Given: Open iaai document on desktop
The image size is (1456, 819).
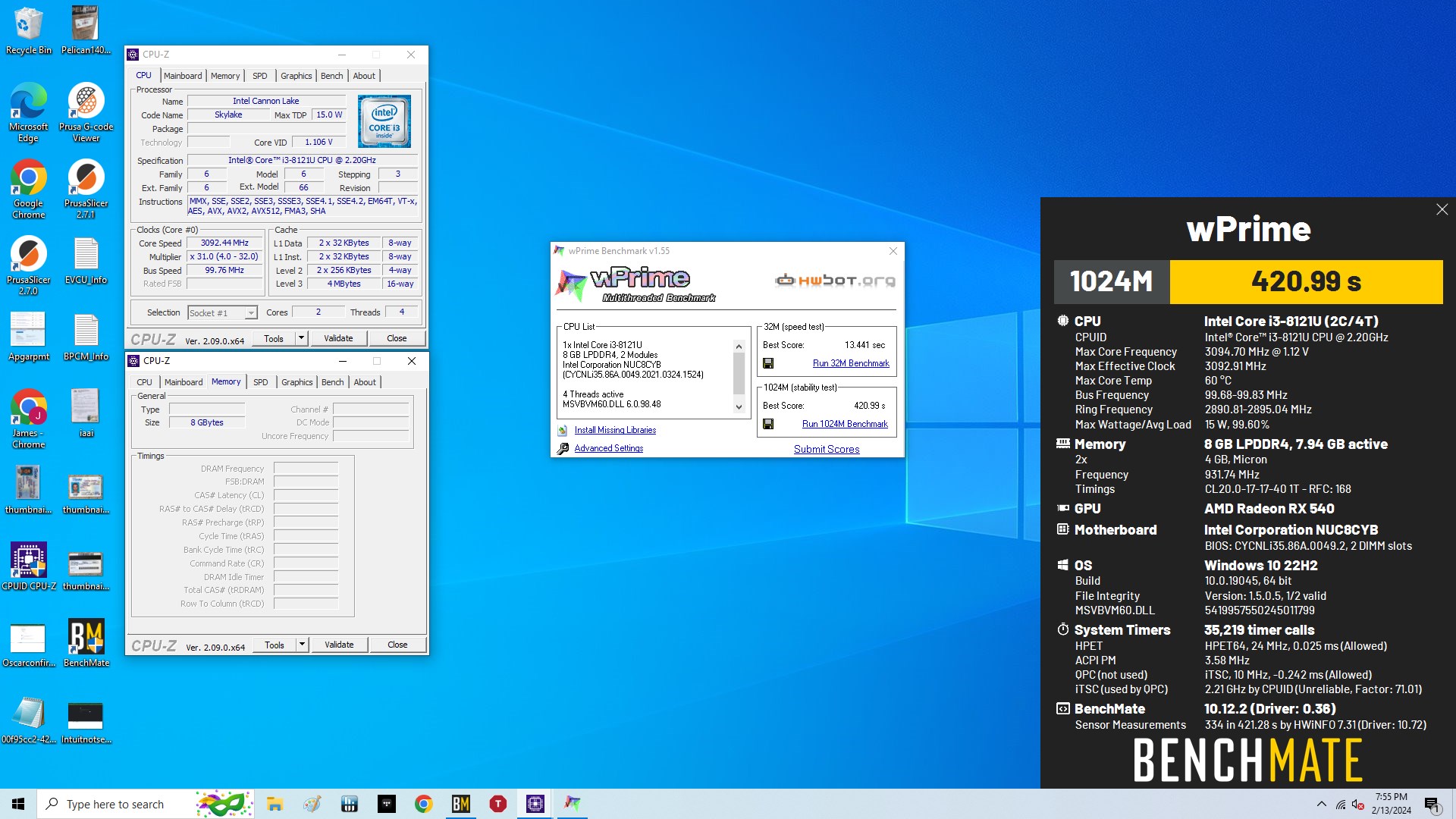Looking at the screenshot, I should [86, 414].
